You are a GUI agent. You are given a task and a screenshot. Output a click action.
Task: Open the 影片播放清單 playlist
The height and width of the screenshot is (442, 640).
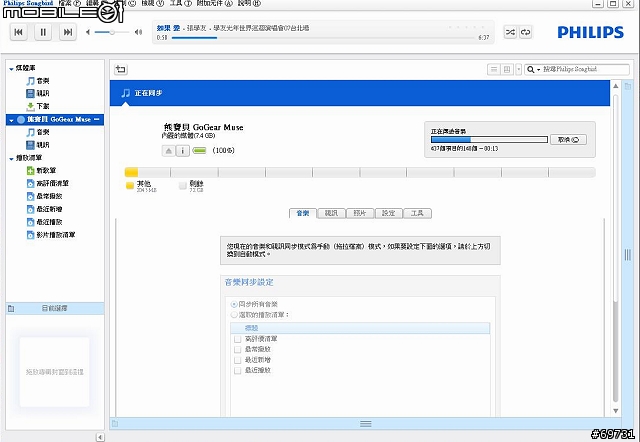[51, 235]
